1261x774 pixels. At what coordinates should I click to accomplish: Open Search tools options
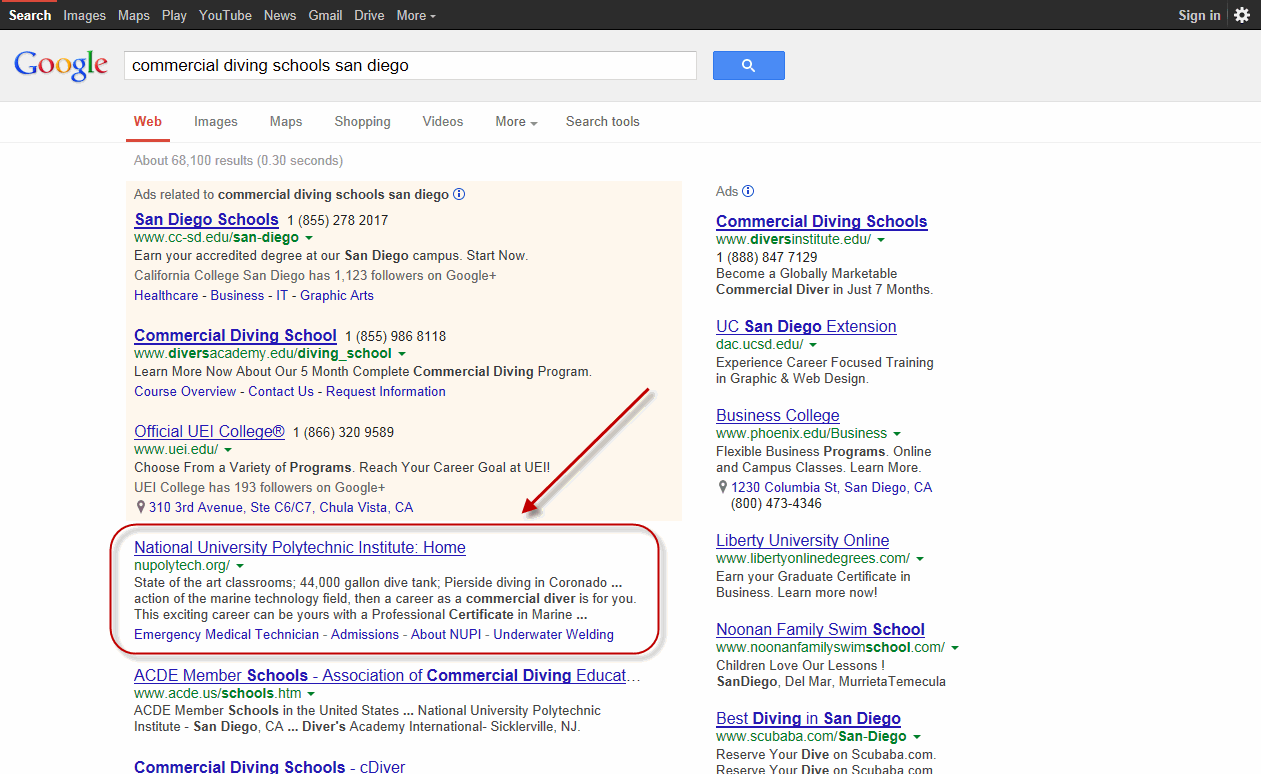point(602,122)
